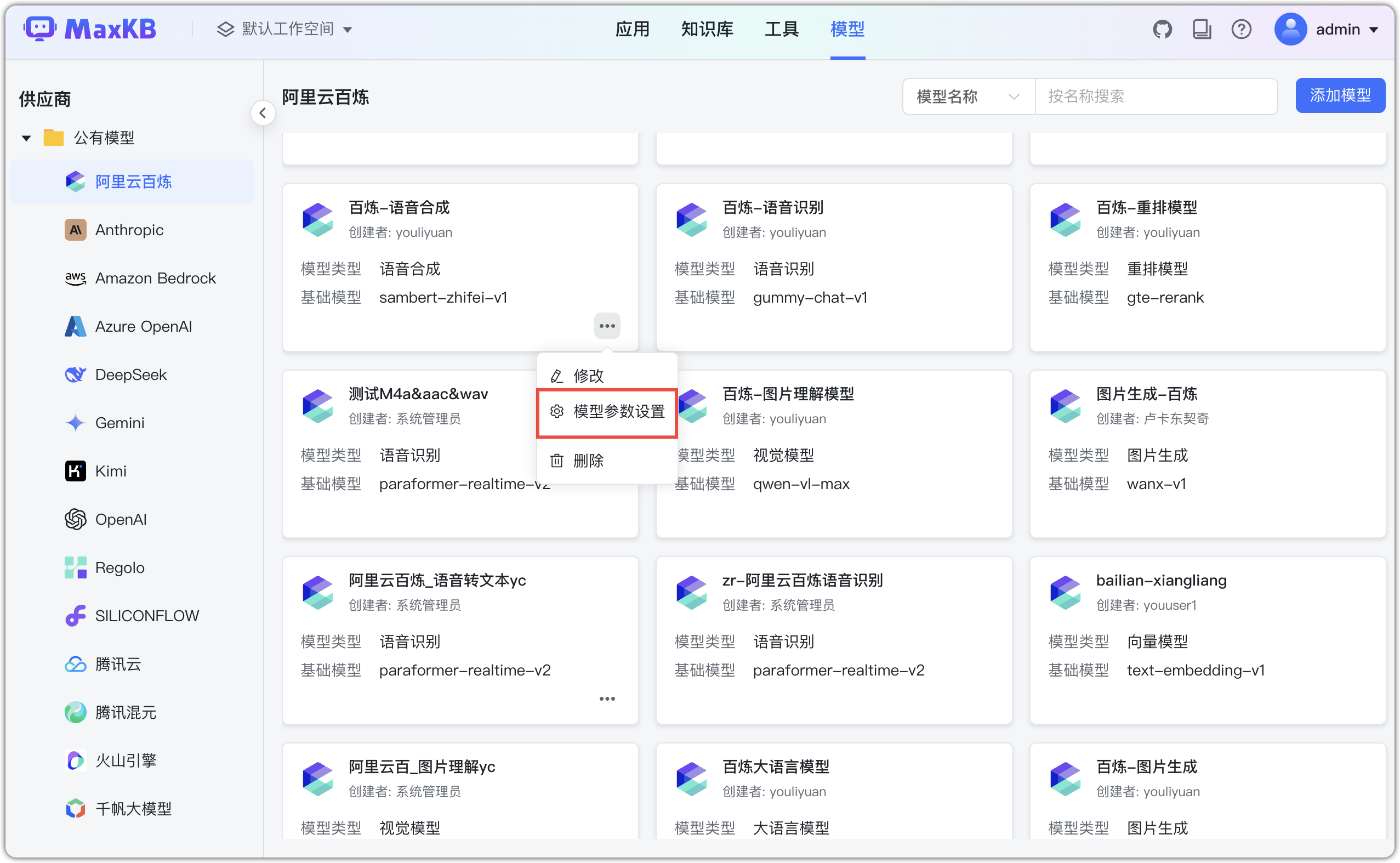
Task: Open the 百炼-语音识别 model card title
Action: coord(772,208)
